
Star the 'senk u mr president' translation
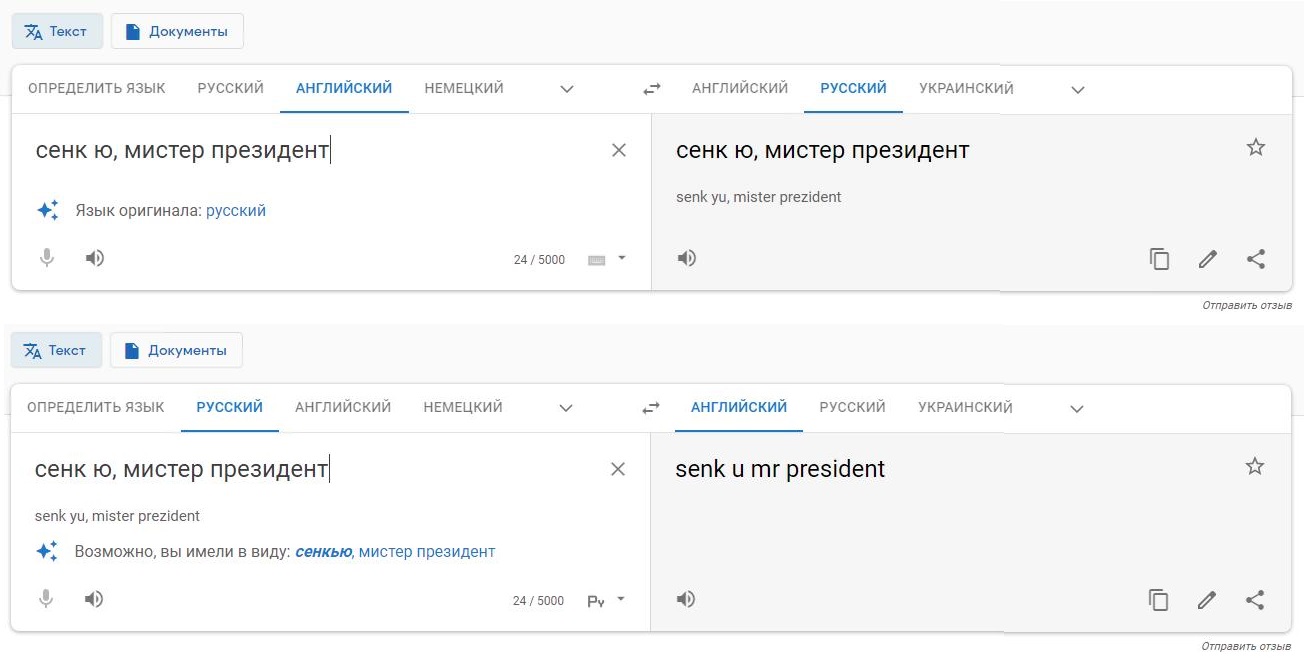1255,467
